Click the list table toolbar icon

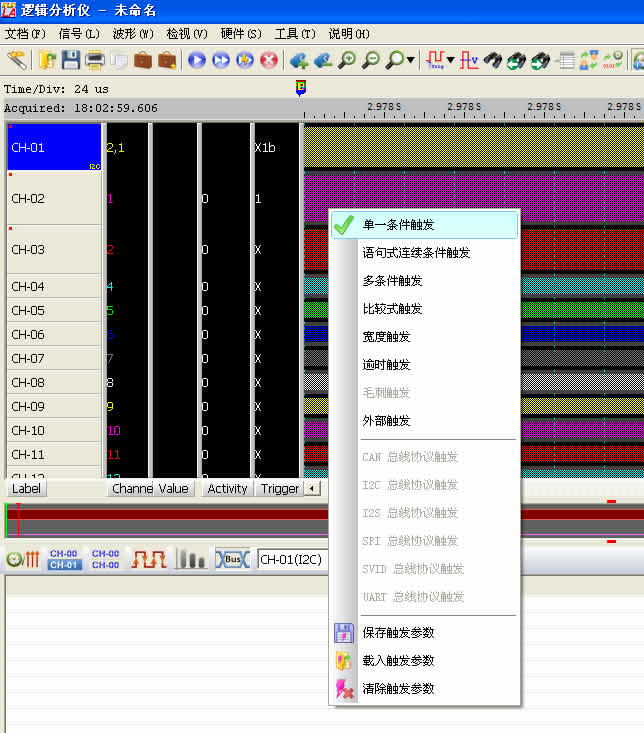click(565, 60)
